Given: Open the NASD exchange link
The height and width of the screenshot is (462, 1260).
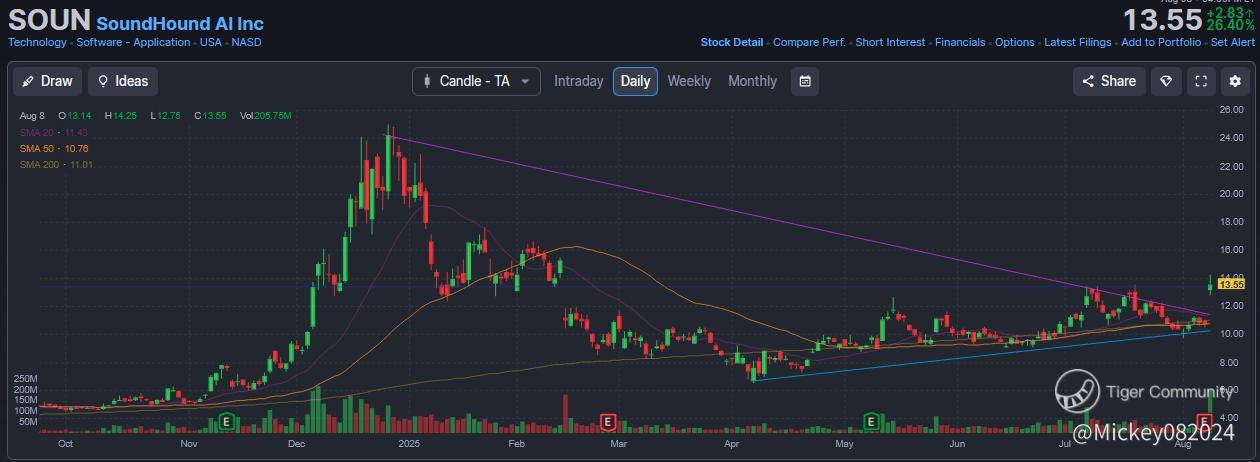Looking at the screenshot, I should click(x=247, y=42).
